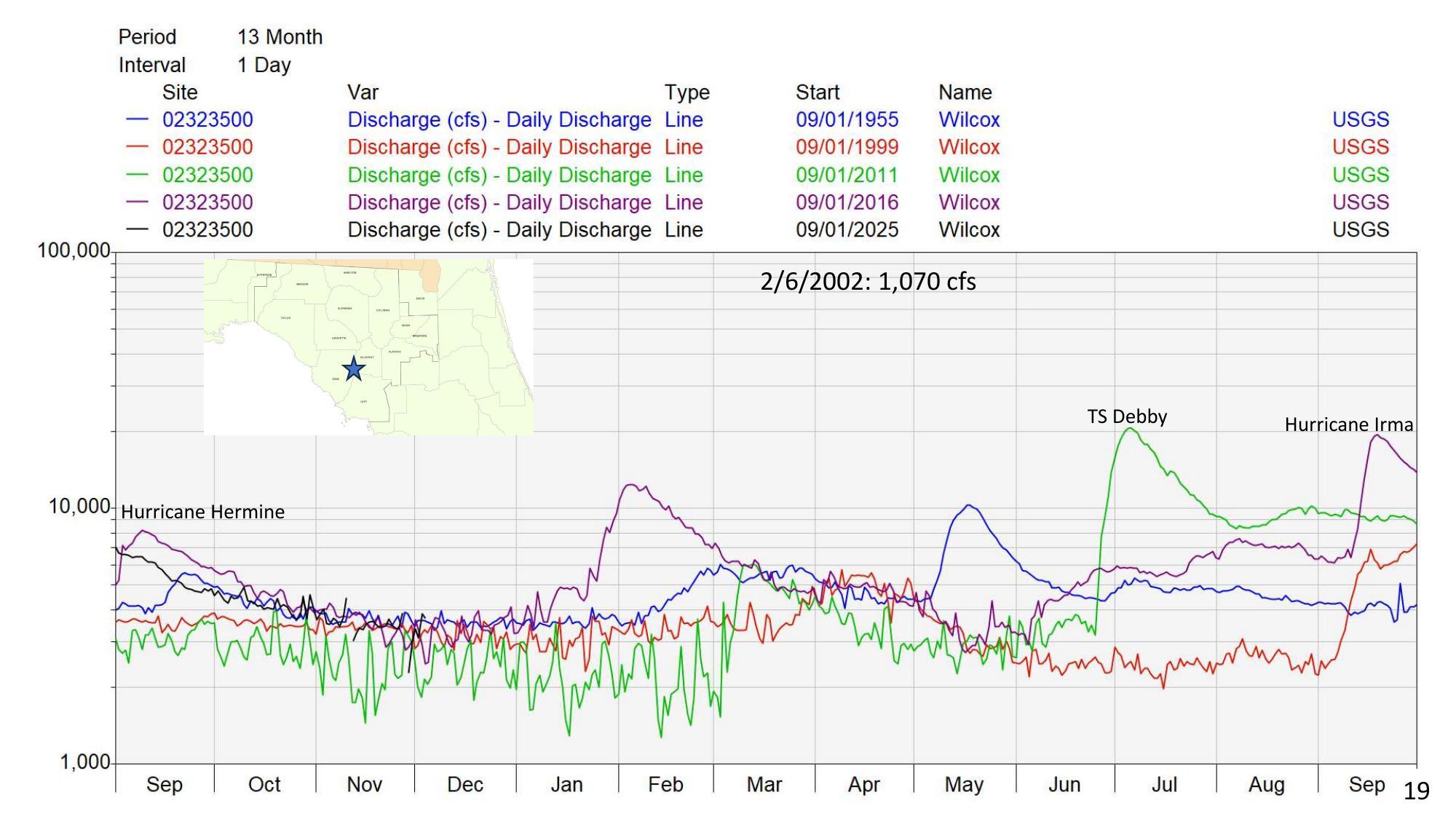Click the blue 1955 legend line swatch
Screen dimensions: 1456x819
click(x=137, y=119)
